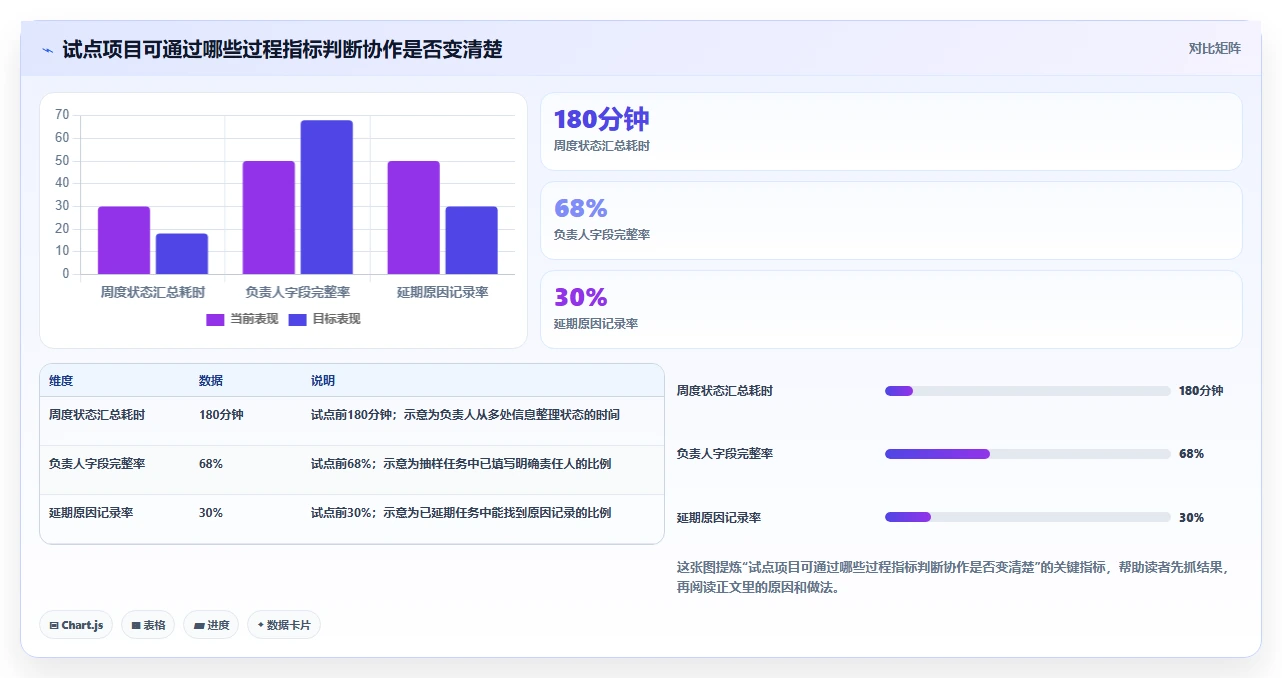The height and width of the screenshot is (678, 1282).
Task: Select table cell 负责人字段完整率
Action: 97,464
